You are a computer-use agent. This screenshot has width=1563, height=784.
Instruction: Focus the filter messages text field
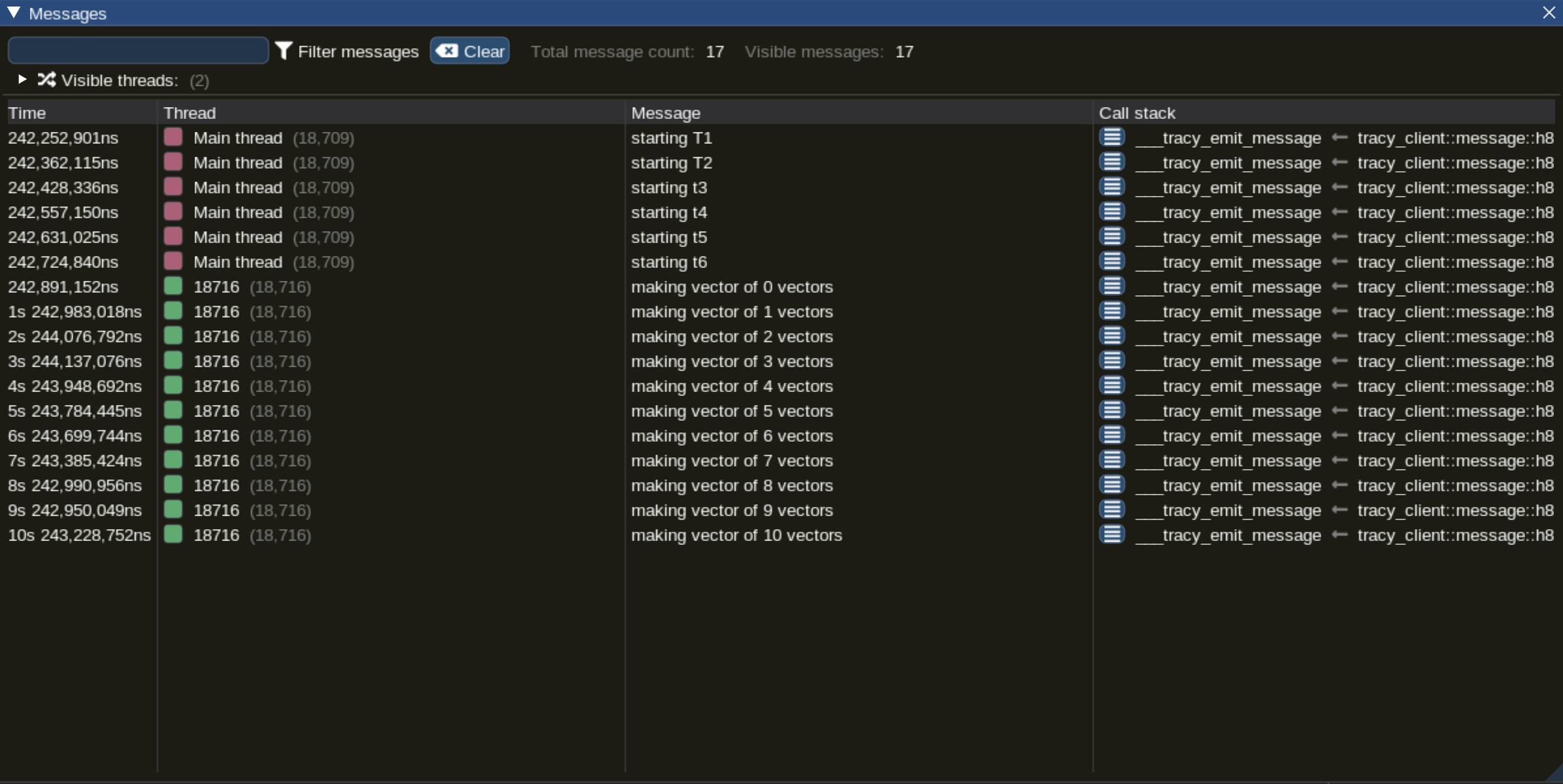pos(138,51)
